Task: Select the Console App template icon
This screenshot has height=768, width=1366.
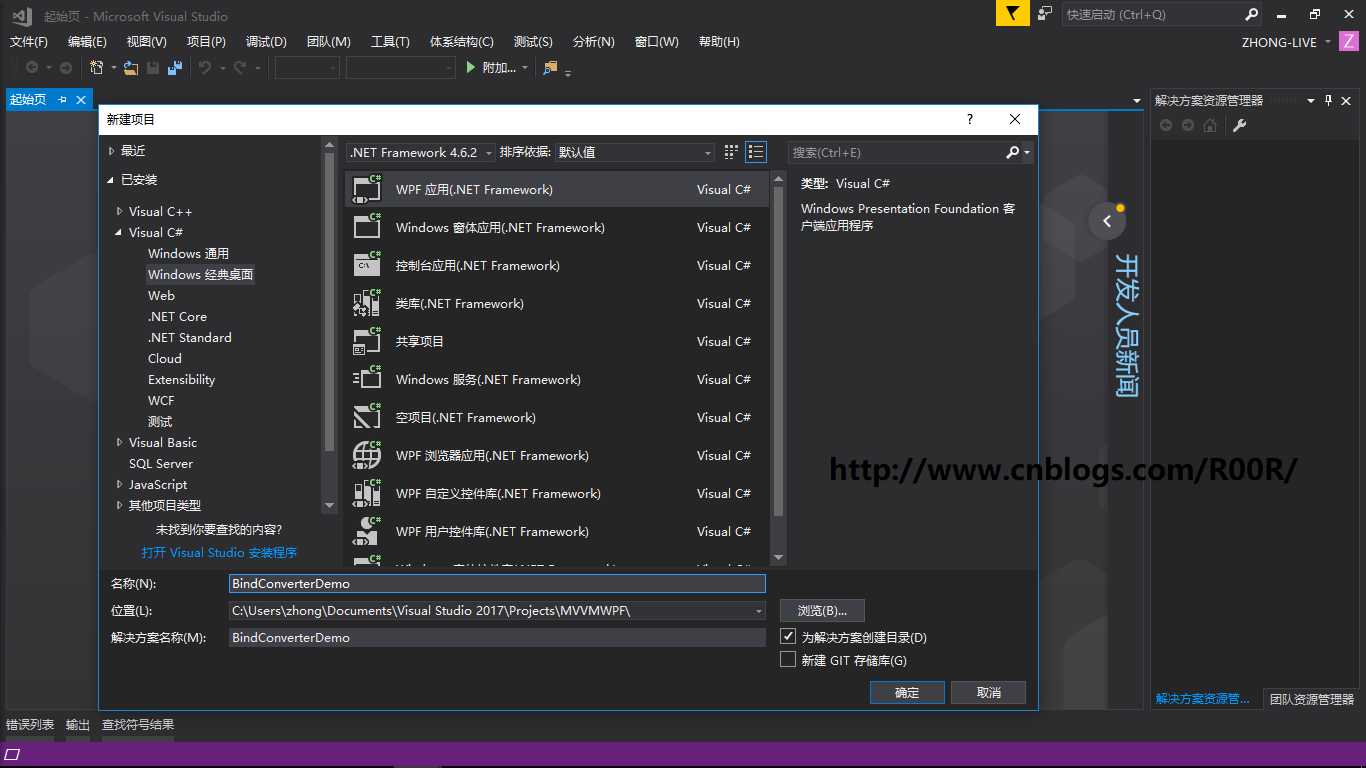Action: [367, 265]
